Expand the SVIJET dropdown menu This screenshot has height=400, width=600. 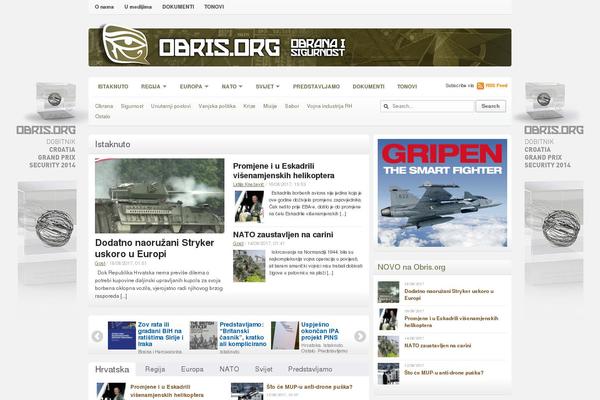tap(267, 87)
